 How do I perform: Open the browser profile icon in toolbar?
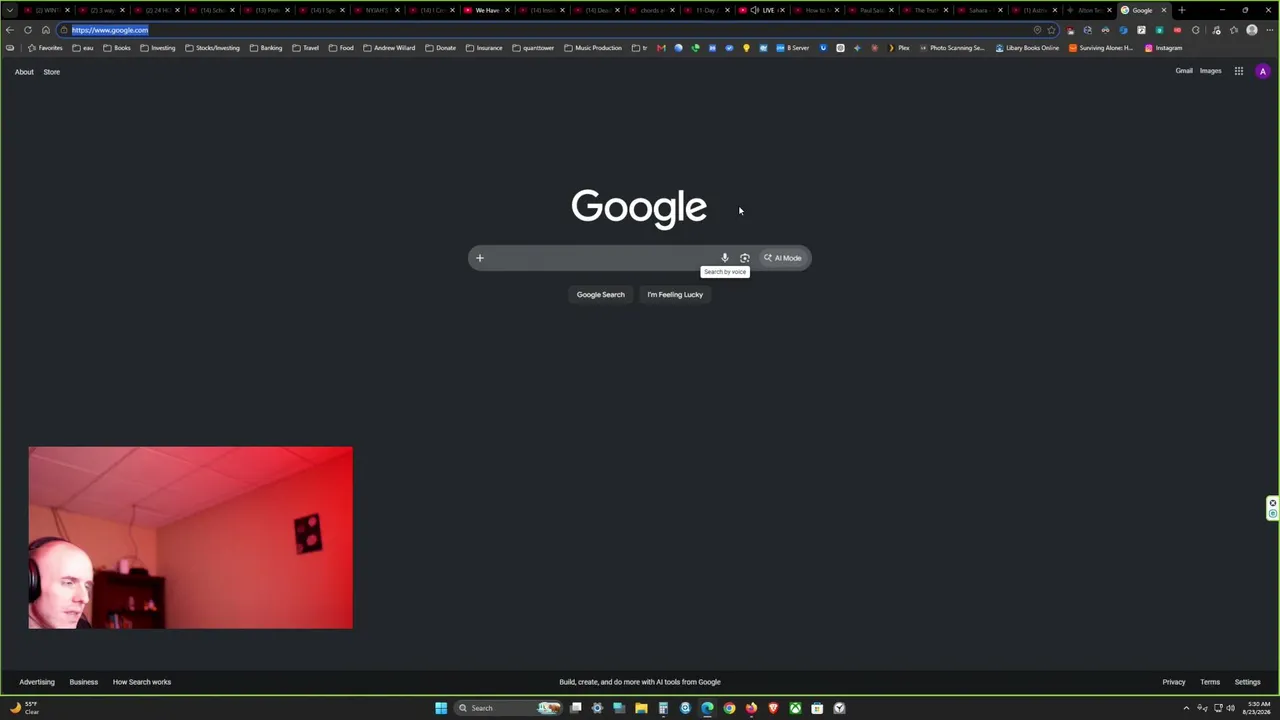coord(1251,30)
